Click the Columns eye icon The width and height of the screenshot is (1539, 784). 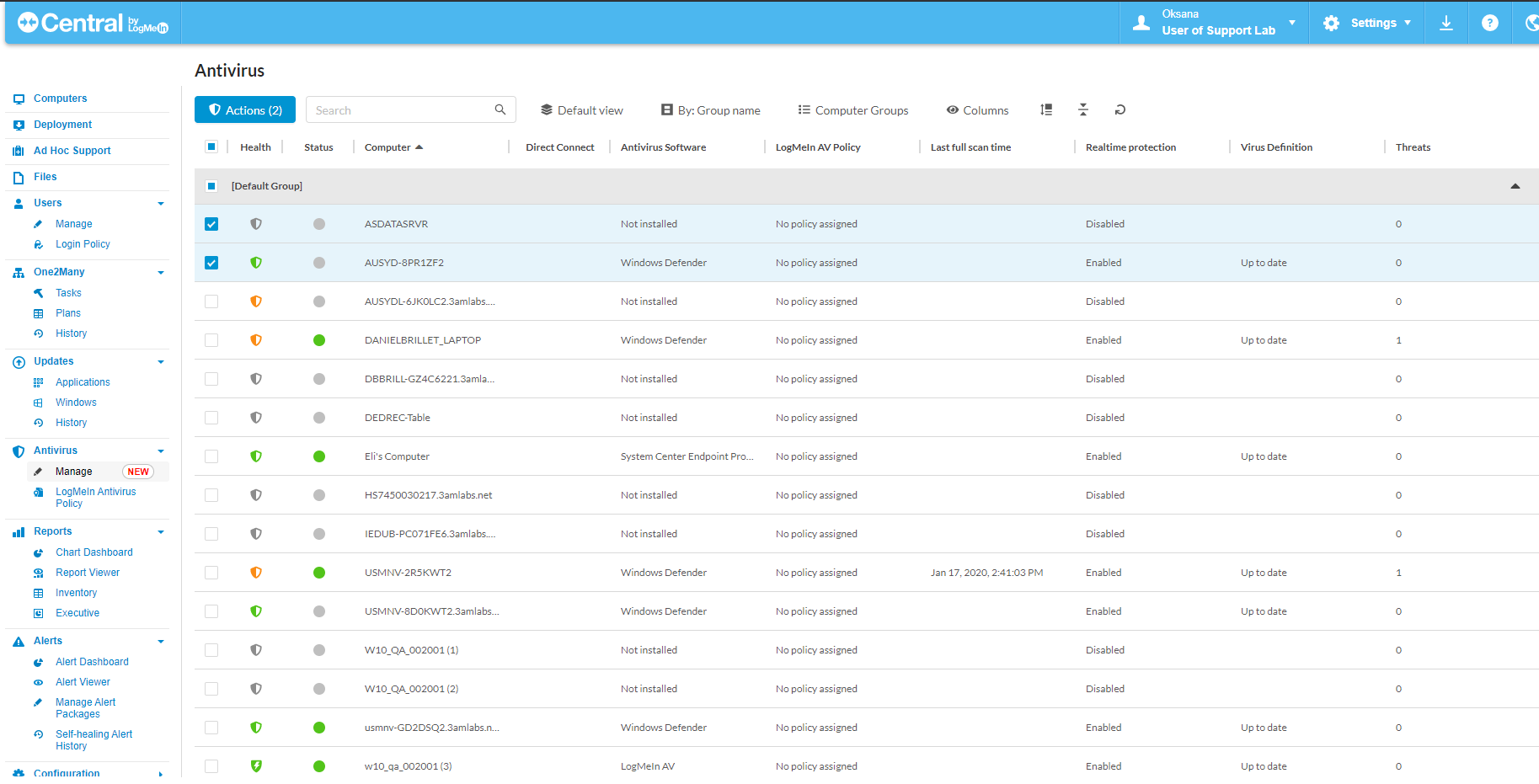click(953, 109)
